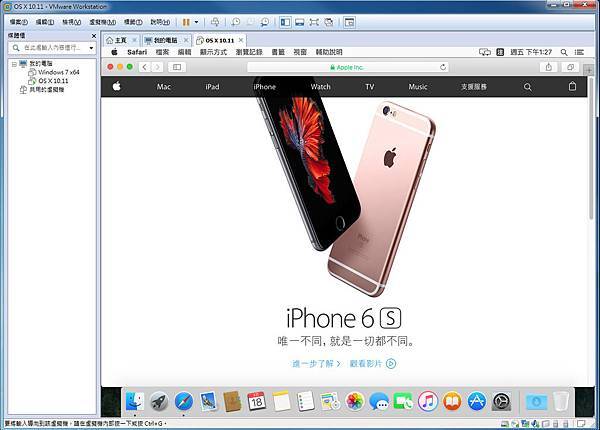Open the library search filter dropdown
Viewport: 600px width, 430px height.
91,48
